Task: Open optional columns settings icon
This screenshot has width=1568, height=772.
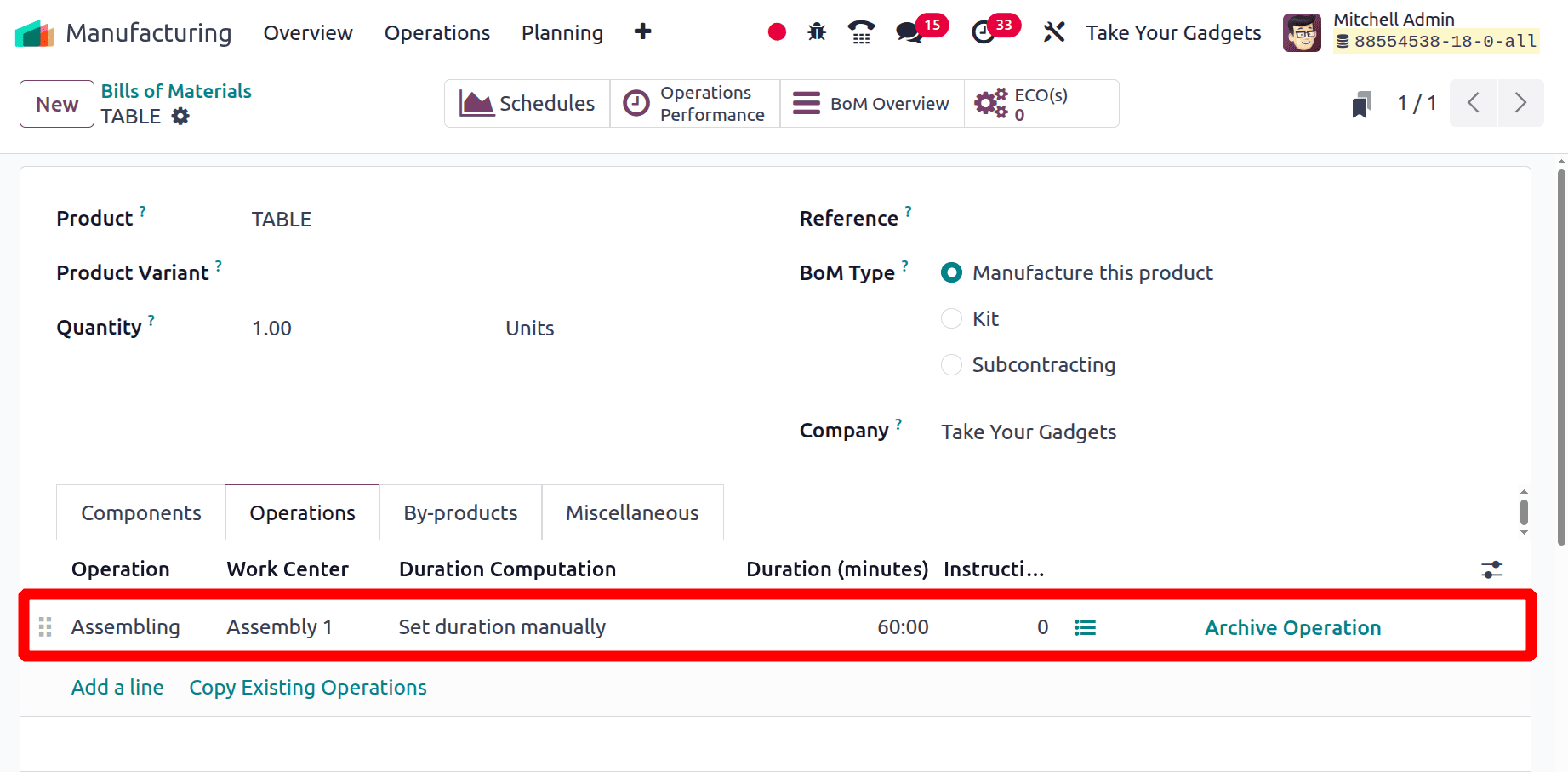Action: click(1491, 569)
